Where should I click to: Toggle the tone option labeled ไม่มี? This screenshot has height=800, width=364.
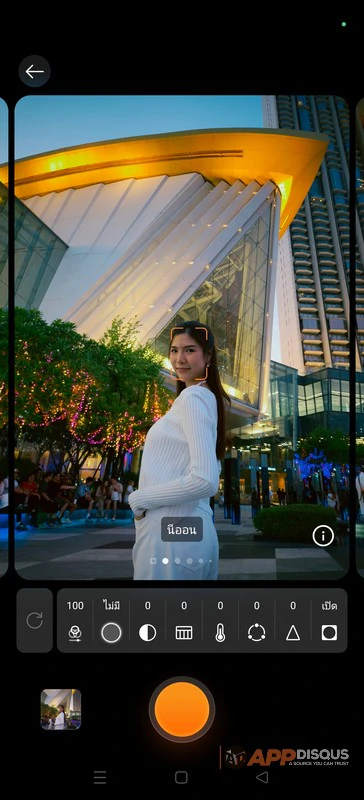111,621
